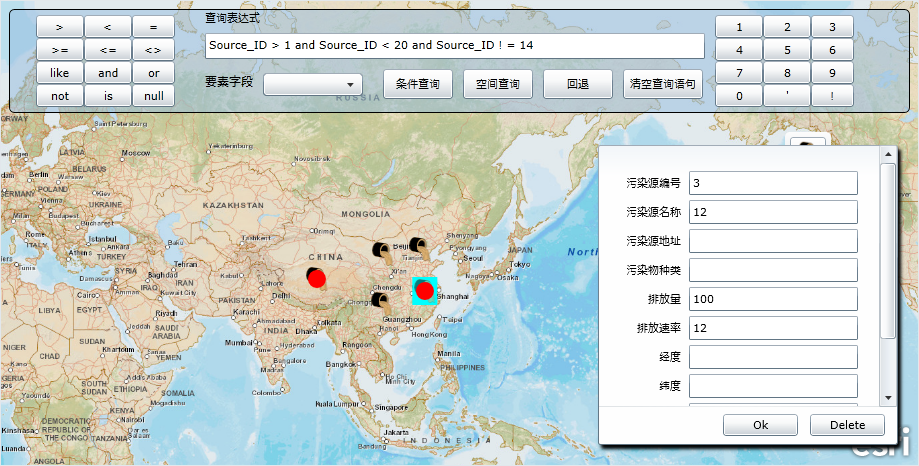Start the 空间查询 spatial query
The image size is (919, 466).
pos(498,84)
